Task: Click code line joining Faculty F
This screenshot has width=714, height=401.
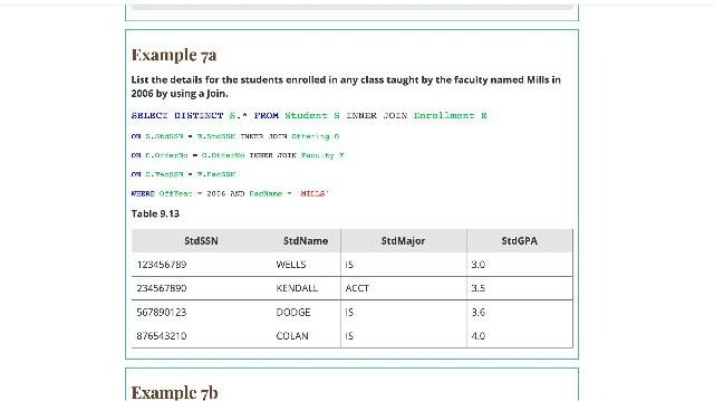Action: [238, 156]
